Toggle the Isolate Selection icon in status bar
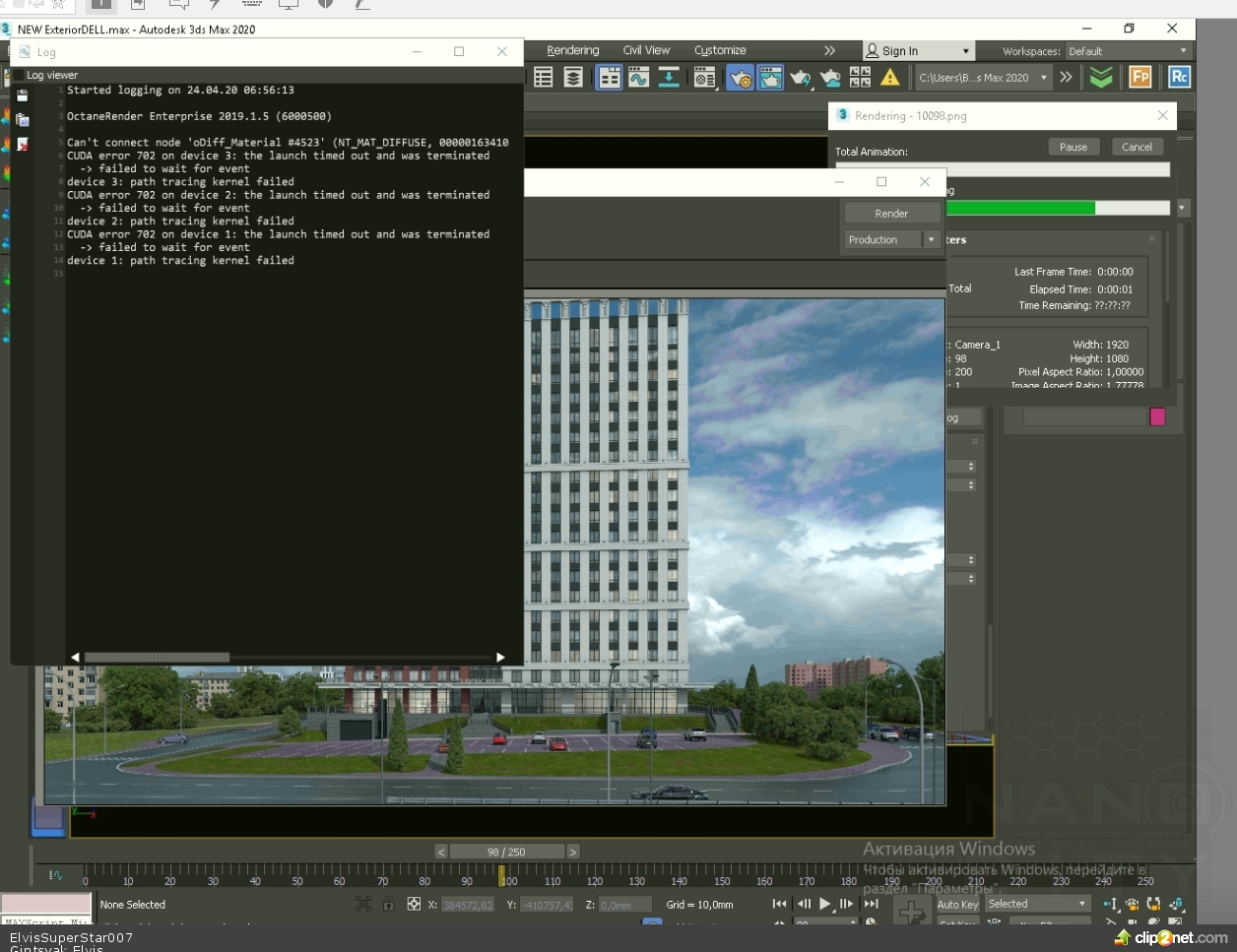 coord(363,904)
